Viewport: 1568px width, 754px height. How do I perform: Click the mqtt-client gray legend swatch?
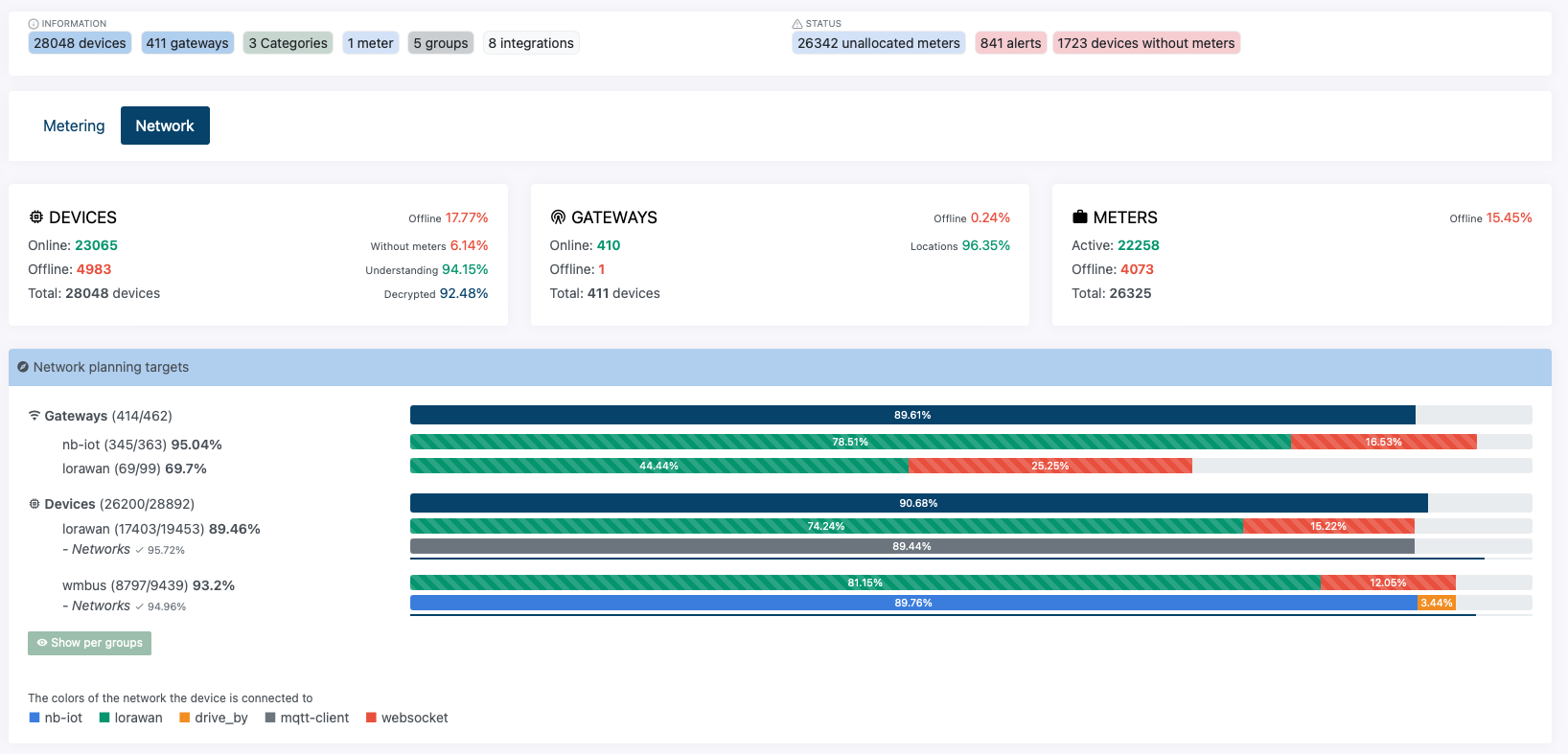tap(270, 718)
